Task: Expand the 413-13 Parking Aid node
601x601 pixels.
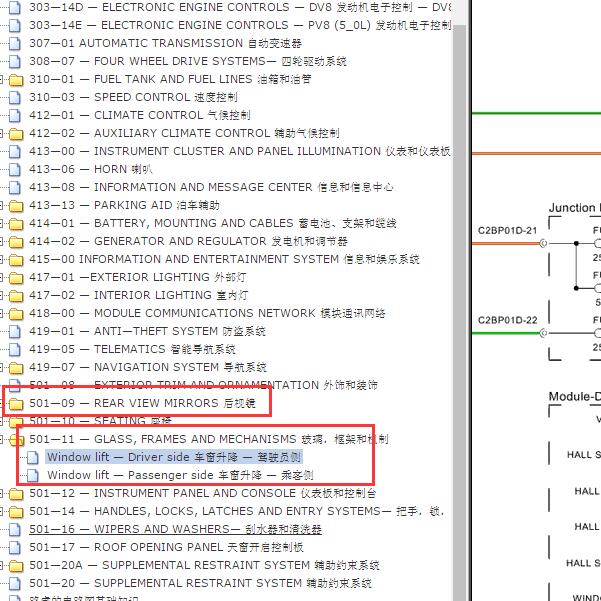Action: point(2,205)
